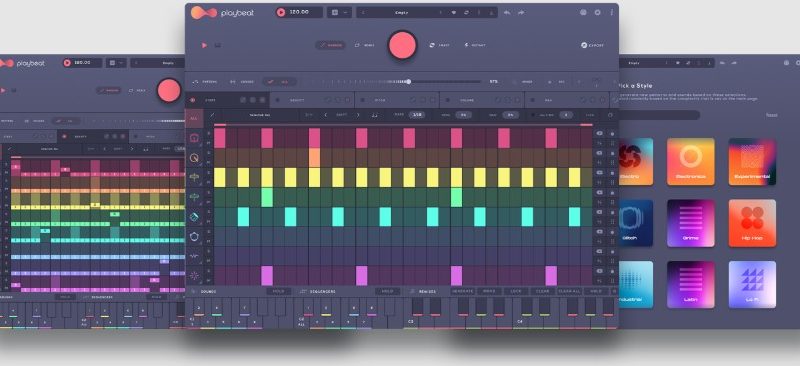Viewport: 800px width, 366px height.
Task: Select track three arrow icon in sidebar
Action: click(x=194, y=178)
